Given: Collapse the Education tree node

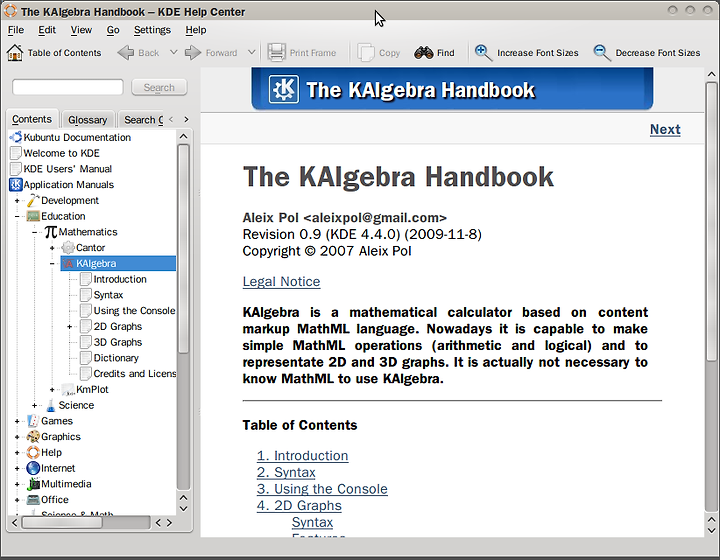Looking at the screenshot, I should pos(17,216).
